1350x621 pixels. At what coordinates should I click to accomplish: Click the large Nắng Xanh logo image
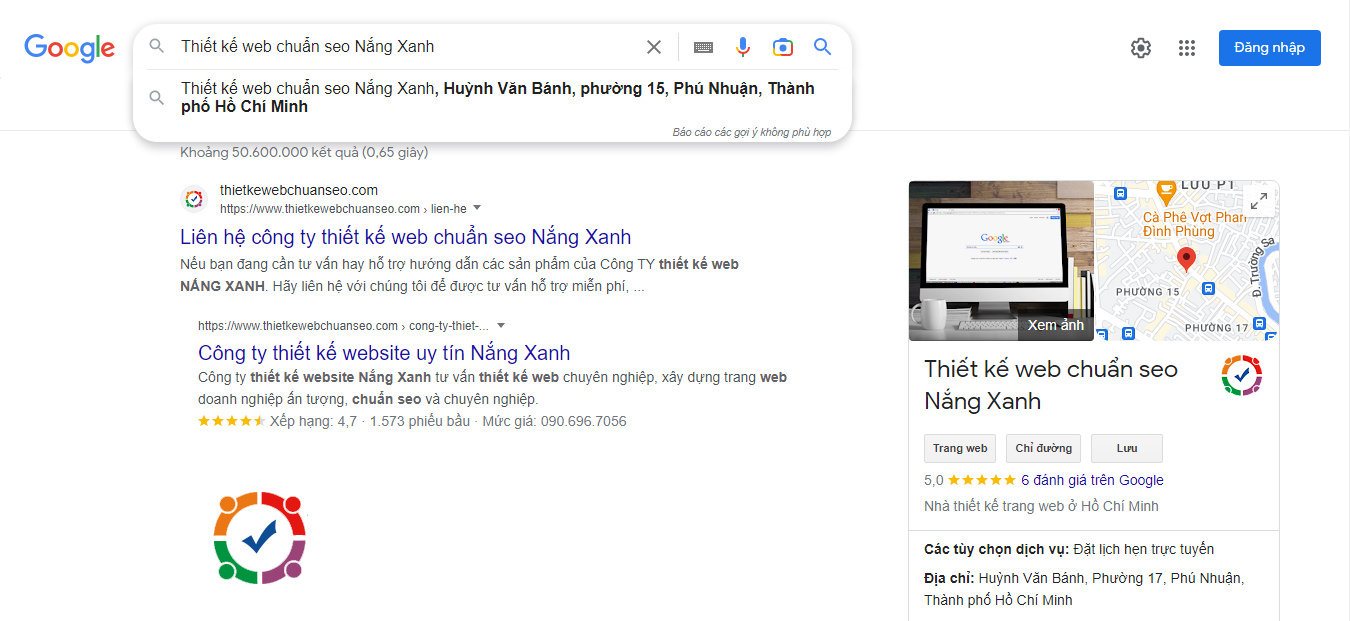point(260,537)
